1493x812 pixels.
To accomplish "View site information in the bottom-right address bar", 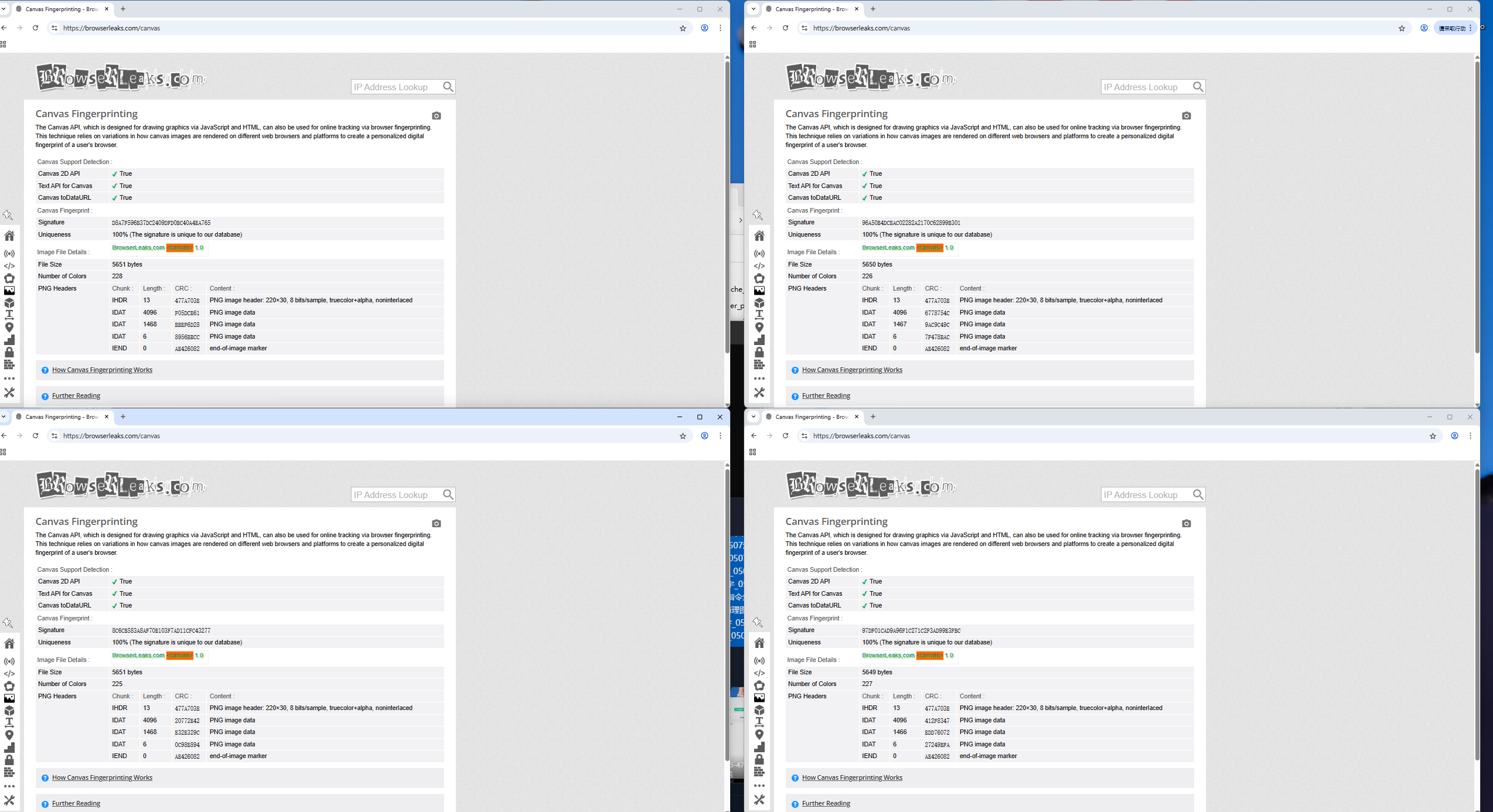I will click(x=805, y=436).
